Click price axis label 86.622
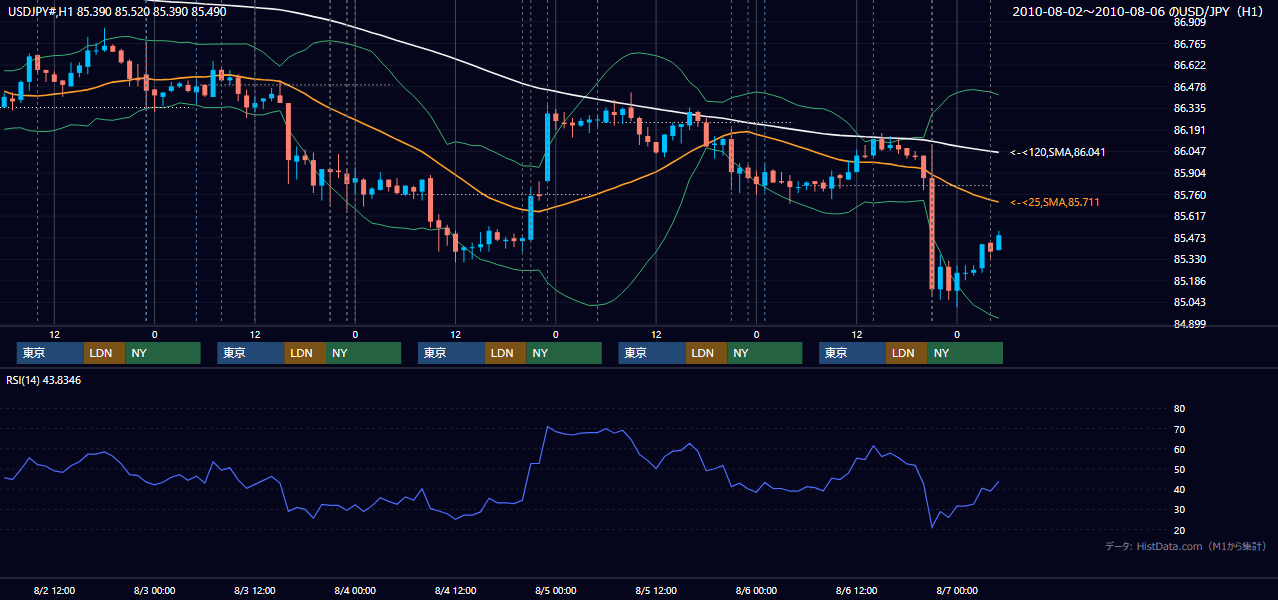The image size is (1278, 600). click(1189, 65)
